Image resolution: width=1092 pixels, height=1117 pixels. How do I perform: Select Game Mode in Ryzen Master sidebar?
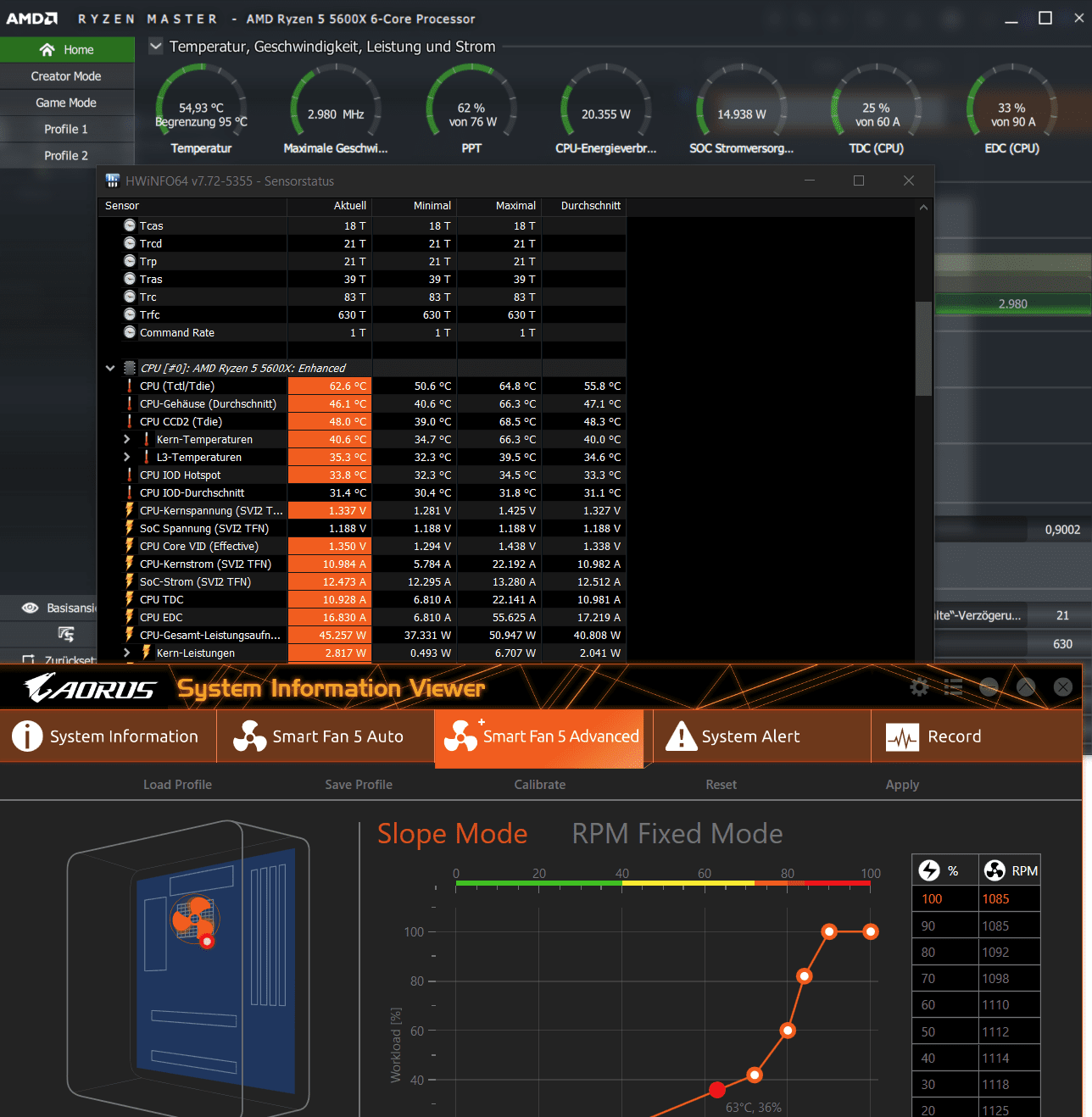coord(67,103)
